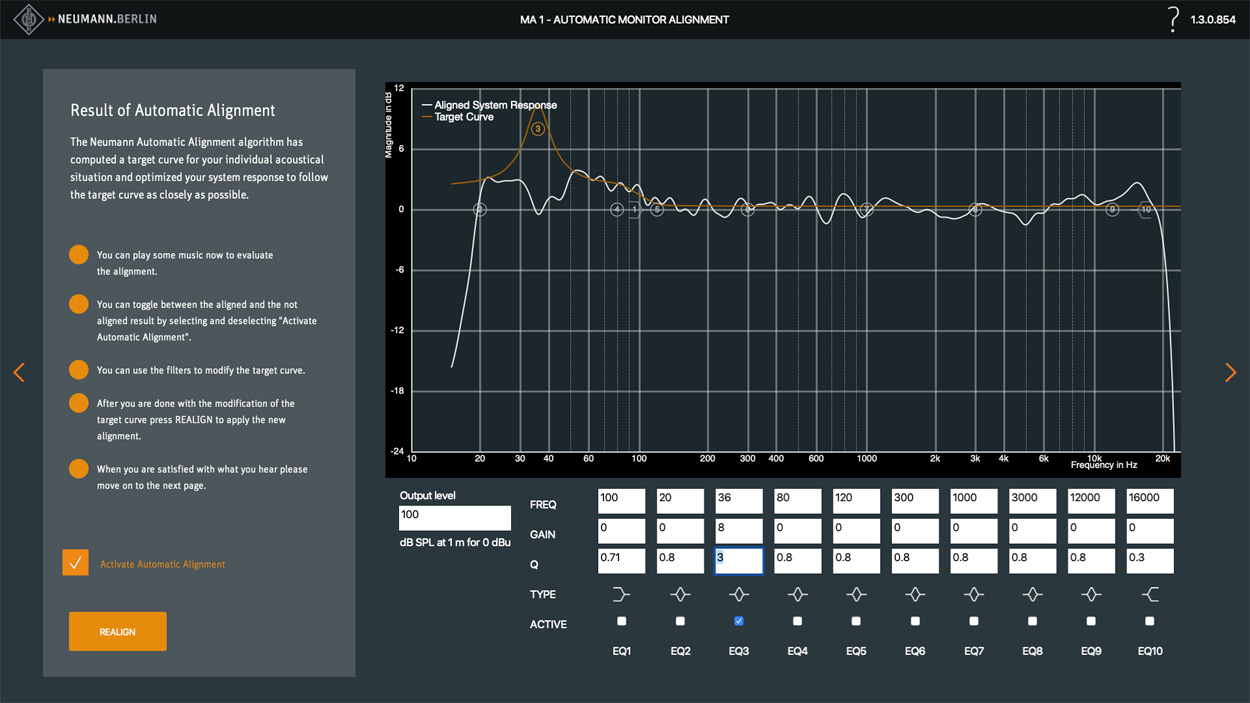The height and width of the screenshot is (703, 1250).
Task: Enable the EQ10 Active checkbox
Action: coord(1150,621)
